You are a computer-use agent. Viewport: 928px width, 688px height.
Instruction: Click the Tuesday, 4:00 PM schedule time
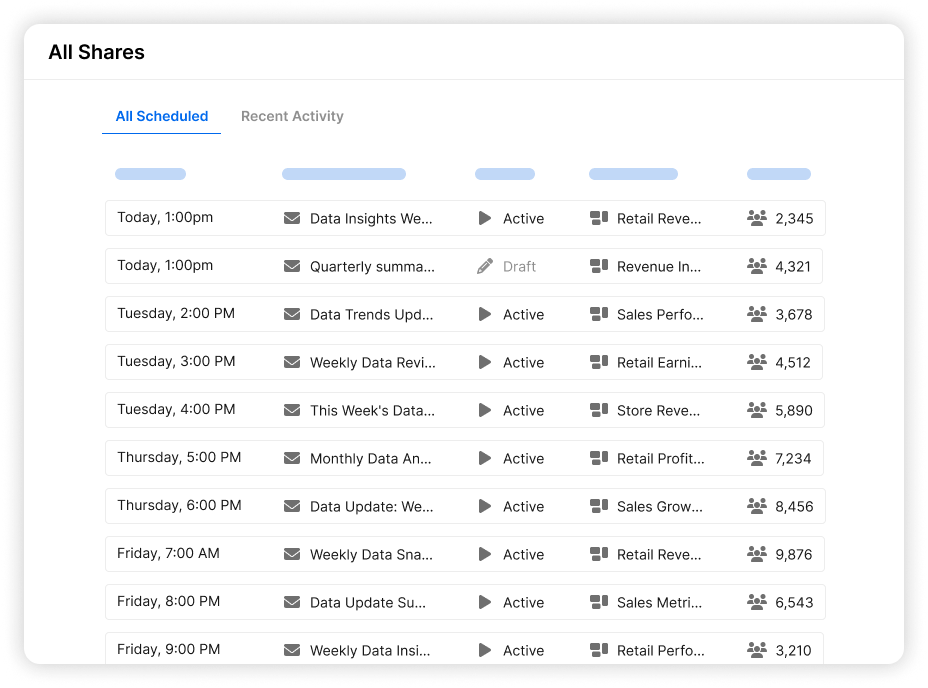click(176, 409)
